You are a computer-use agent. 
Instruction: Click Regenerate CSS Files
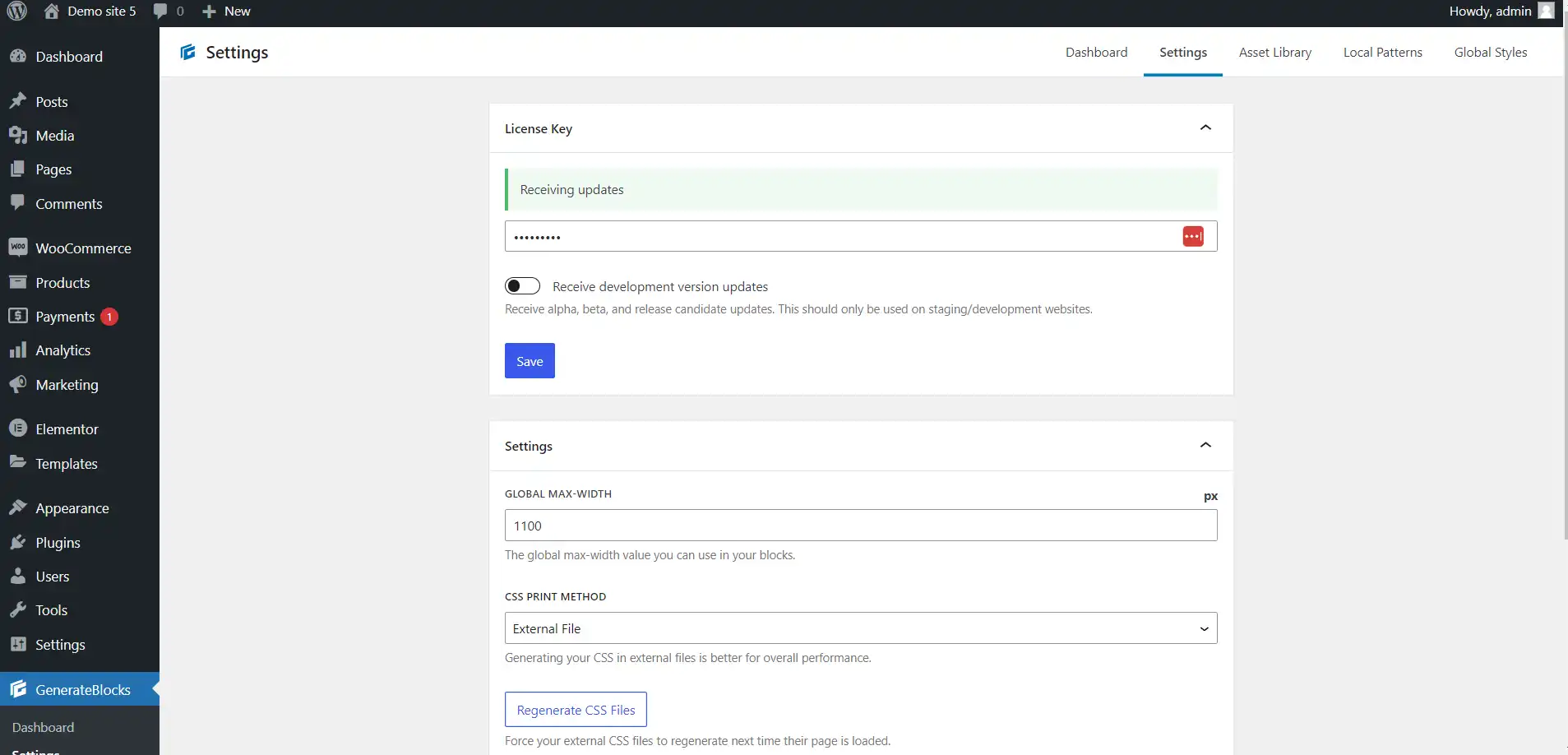(x=575, y=708)
